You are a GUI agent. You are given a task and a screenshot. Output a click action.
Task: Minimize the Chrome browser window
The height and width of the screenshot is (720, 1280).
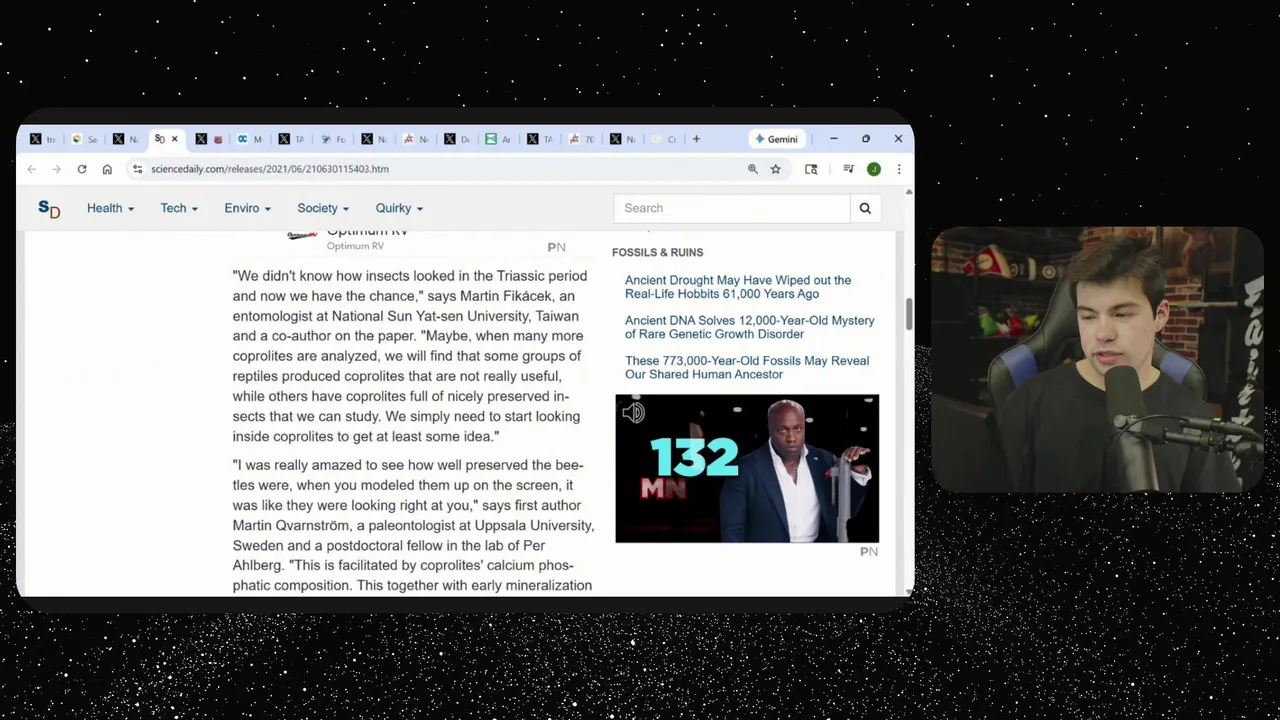pyautogui.click(x=833, y=139)
